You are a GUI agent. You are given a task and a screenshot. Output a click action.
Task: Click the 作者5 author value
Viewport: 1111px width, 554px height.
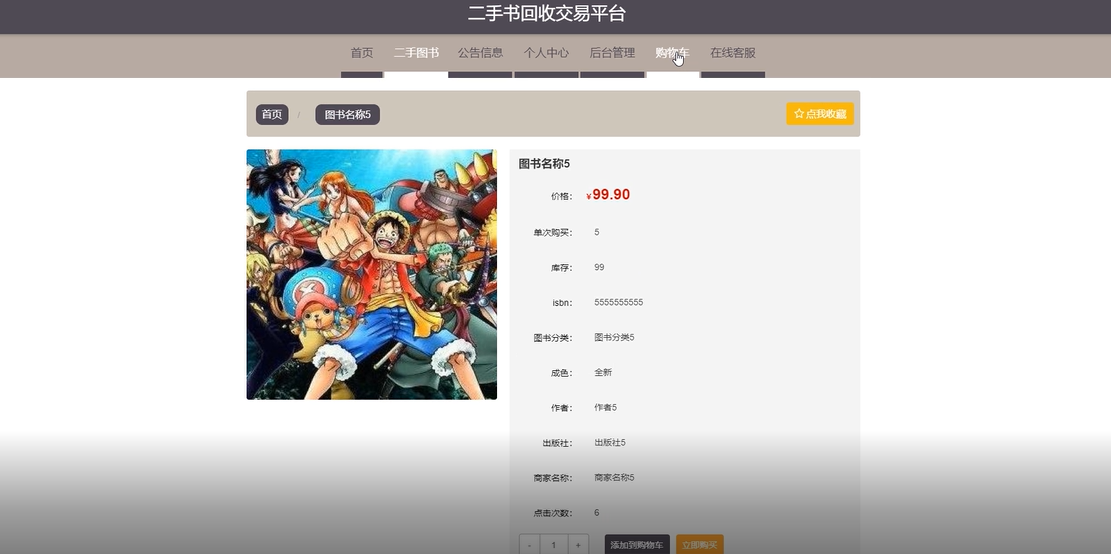coord(606,407)
